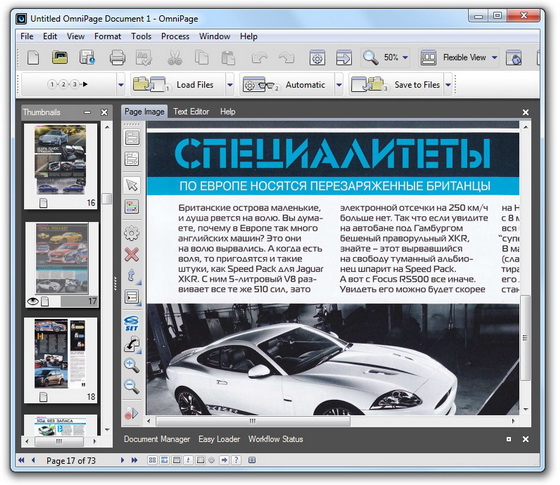Click the thumbnails panel vertical scrollbar handle
The image size is (560, 485).
(x=107, y=199)
